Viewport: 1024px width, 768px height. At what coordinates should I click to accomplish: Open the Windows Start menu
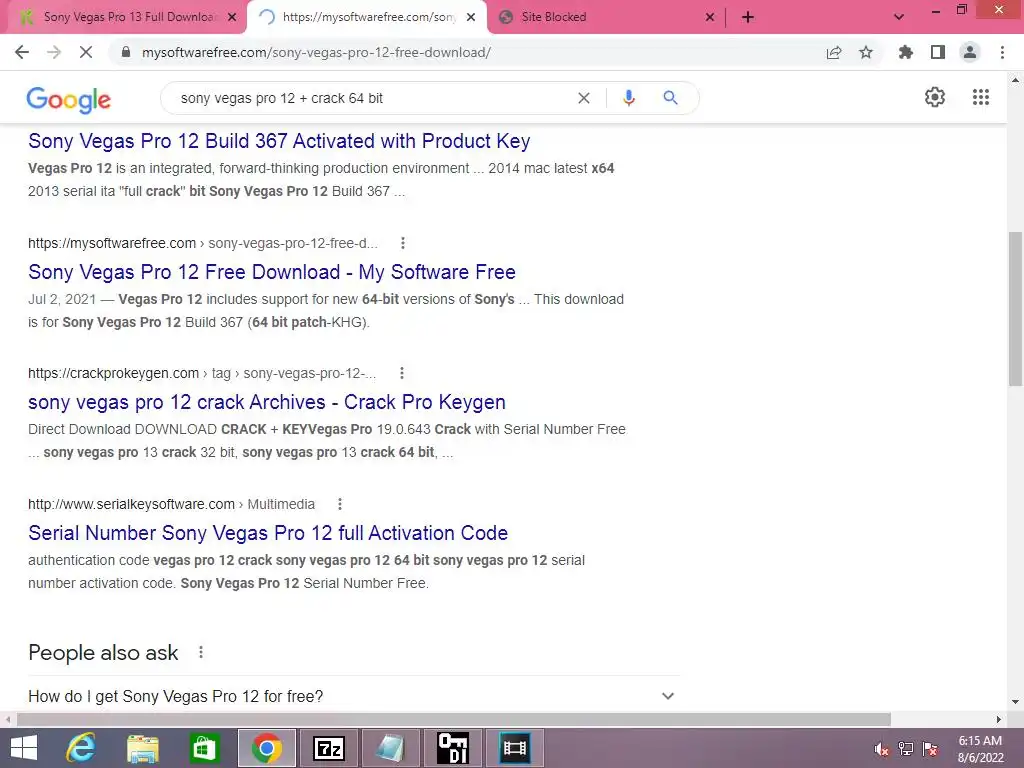click(x=24, y=748)
